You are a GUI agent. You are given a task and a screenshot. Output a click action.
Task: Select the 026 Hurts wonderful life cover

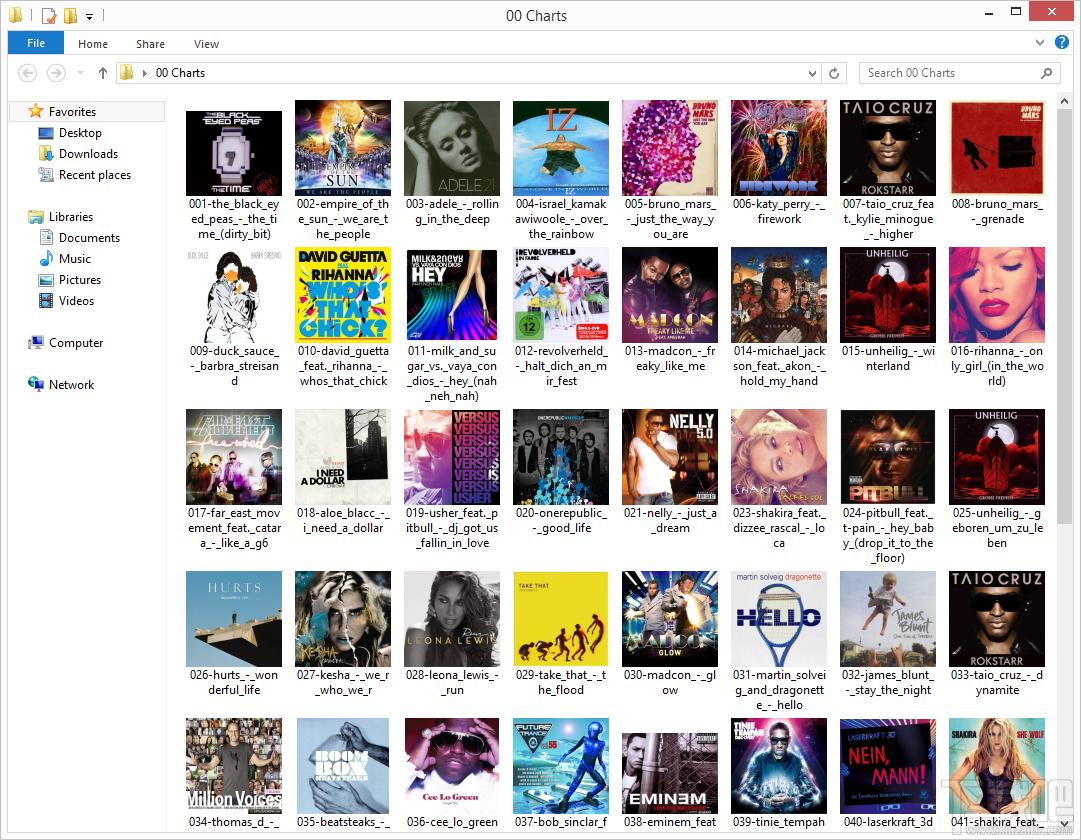[x=234, y=619]
